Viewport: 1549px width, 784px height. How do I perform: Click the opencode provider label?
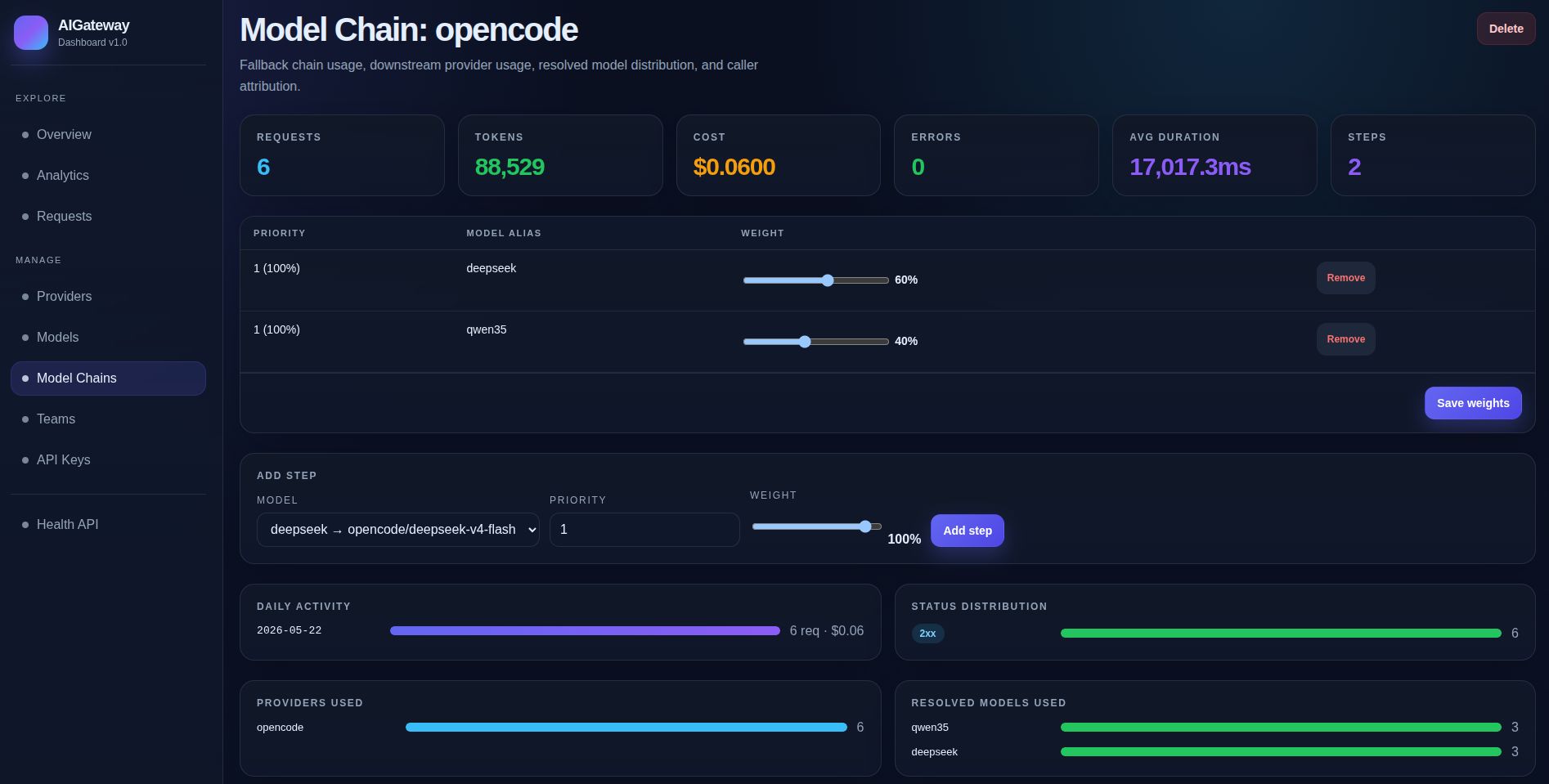click(x=280, y=728)
